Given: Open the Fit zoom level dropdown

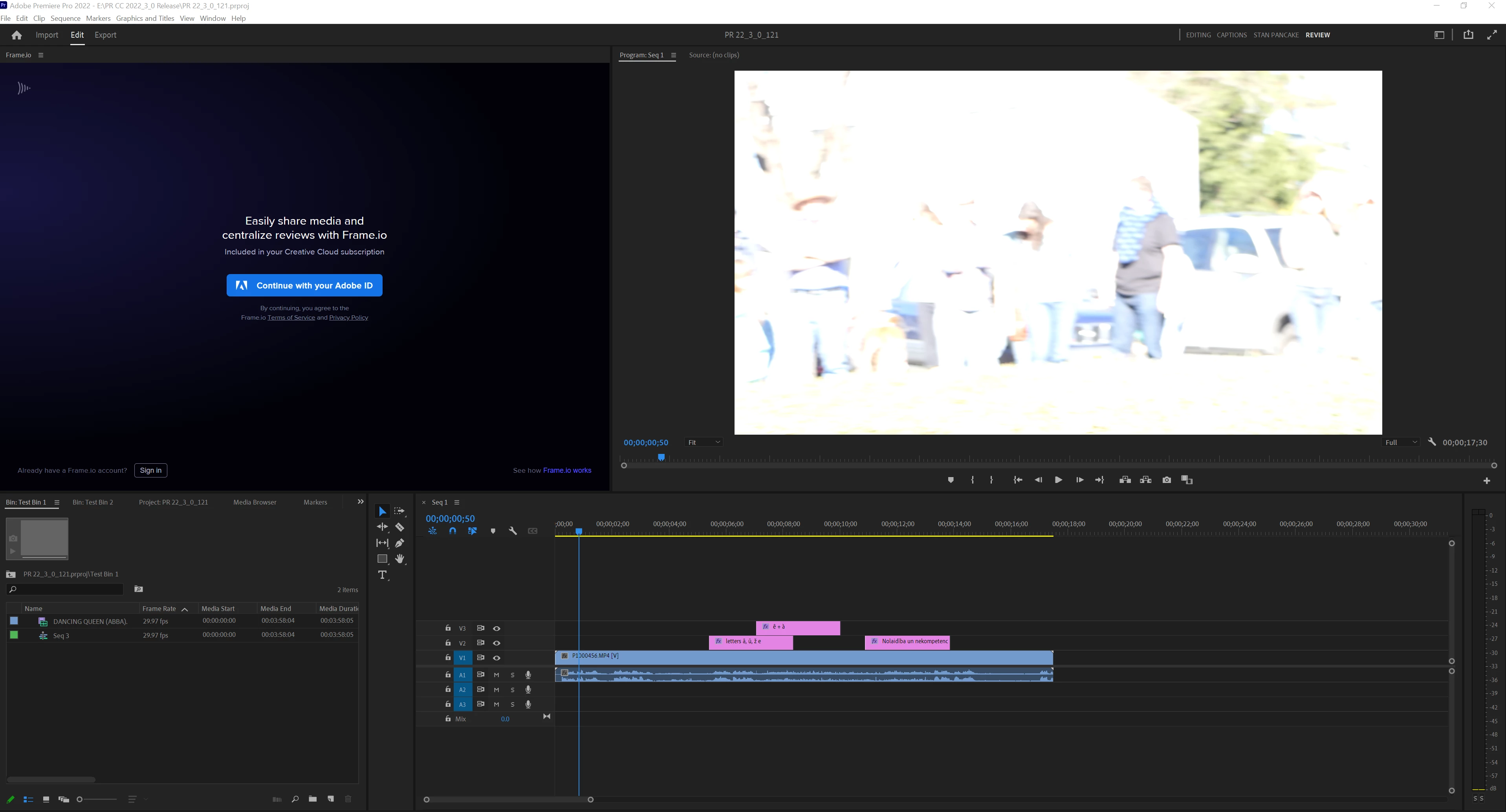Looking at the screenshot, I should [x=703, y=443].
